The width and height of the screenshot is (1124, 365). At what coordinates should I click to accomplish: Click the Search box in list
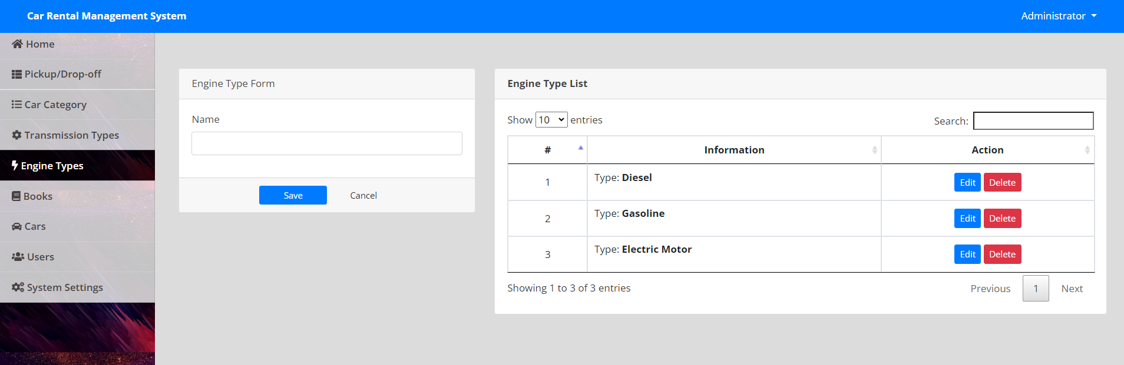[1033, 120]
